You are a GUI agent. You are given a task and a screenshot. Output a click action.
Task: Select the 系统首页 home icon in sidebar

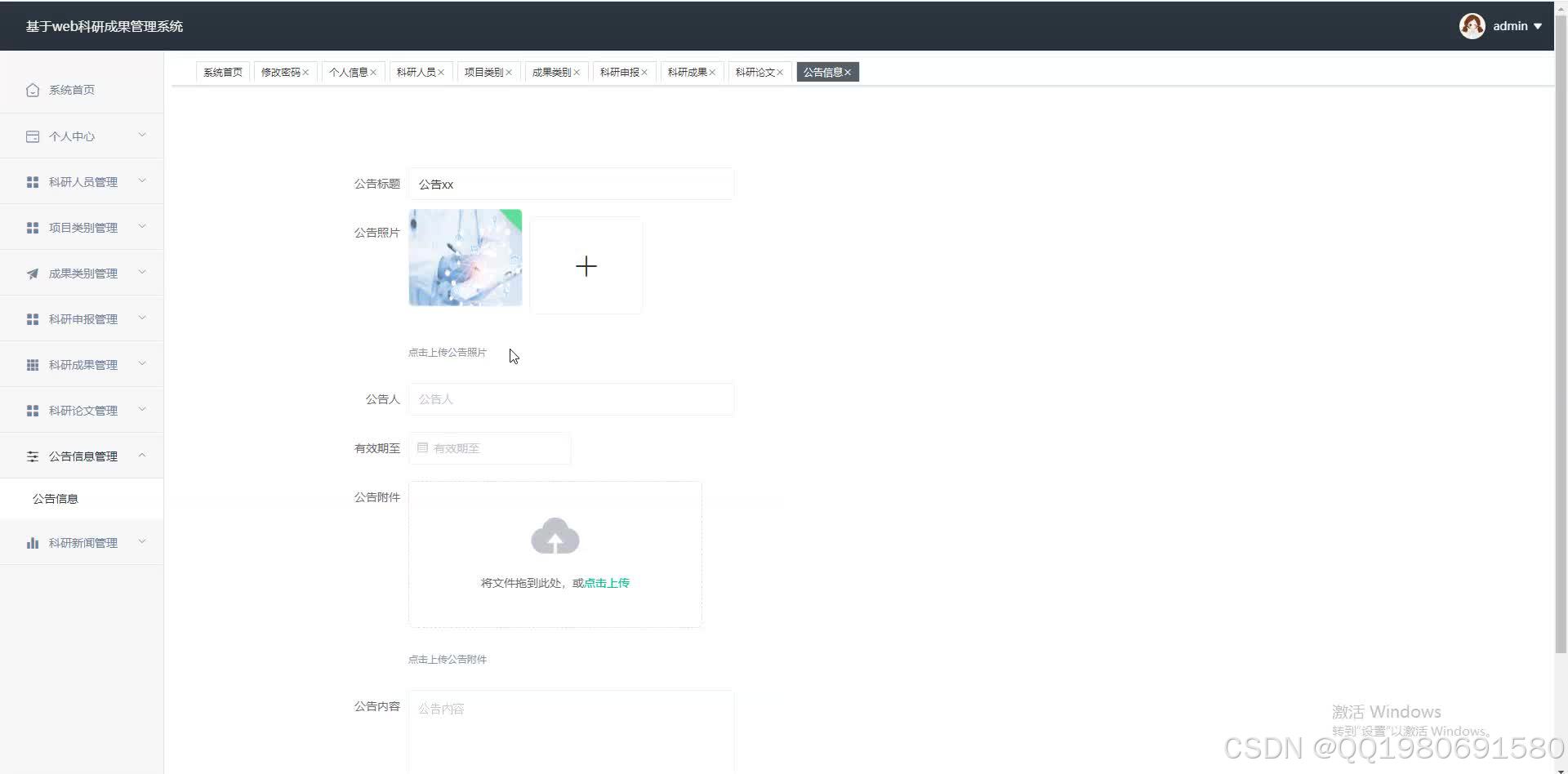(33, 90)
